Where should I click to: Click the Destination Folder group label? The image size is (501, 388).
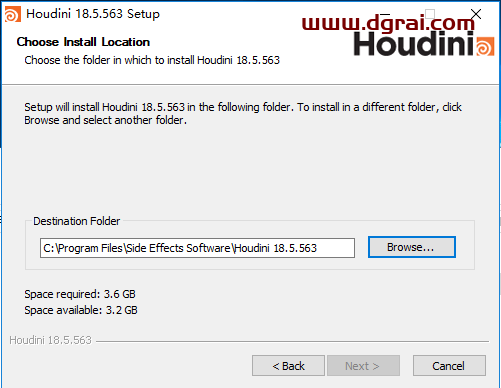tap(77, 221)
